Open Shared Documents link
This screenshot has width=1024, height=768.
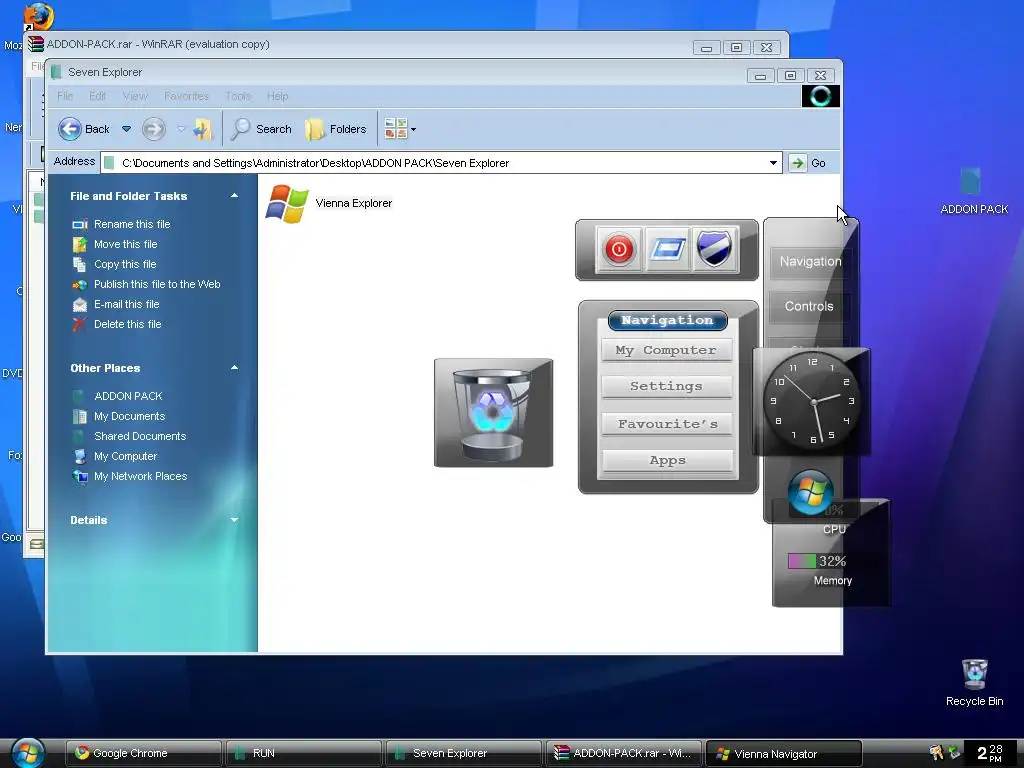(x=140, y=436)
